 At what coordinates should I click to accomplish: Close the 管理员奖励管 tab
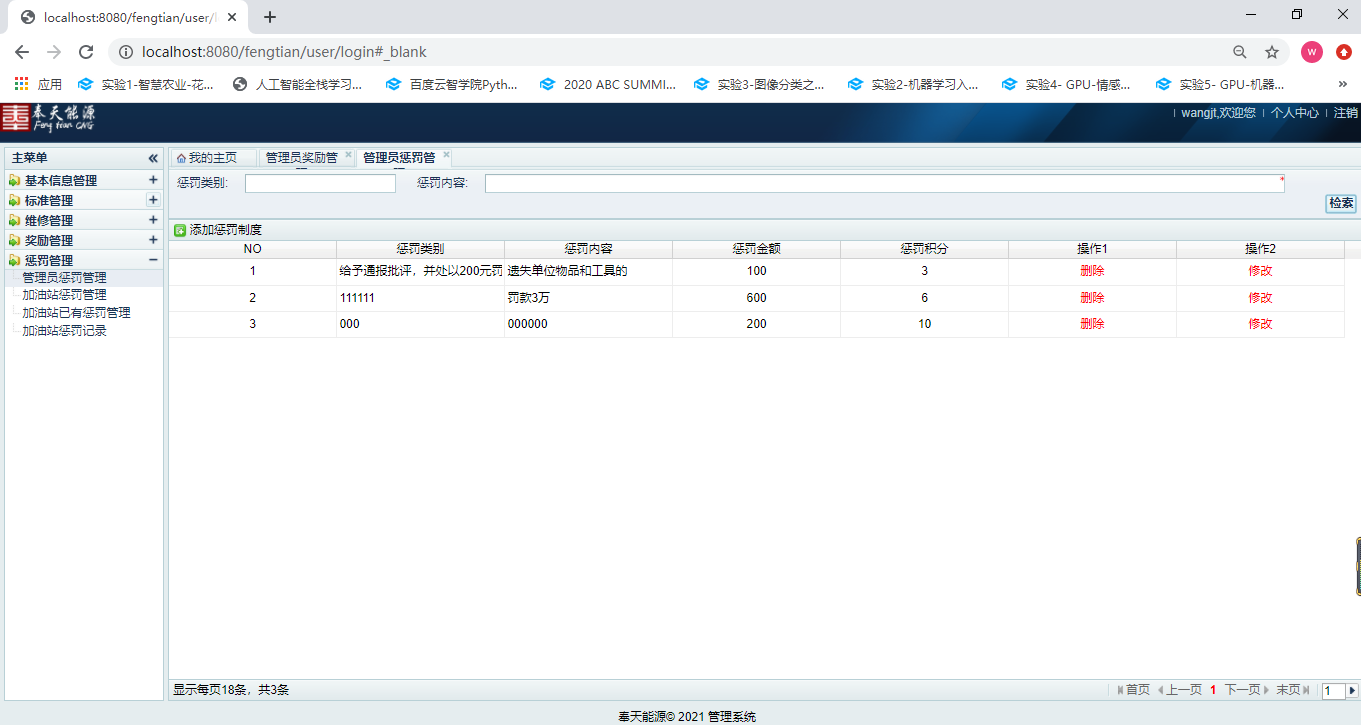(x=348, y=156)
